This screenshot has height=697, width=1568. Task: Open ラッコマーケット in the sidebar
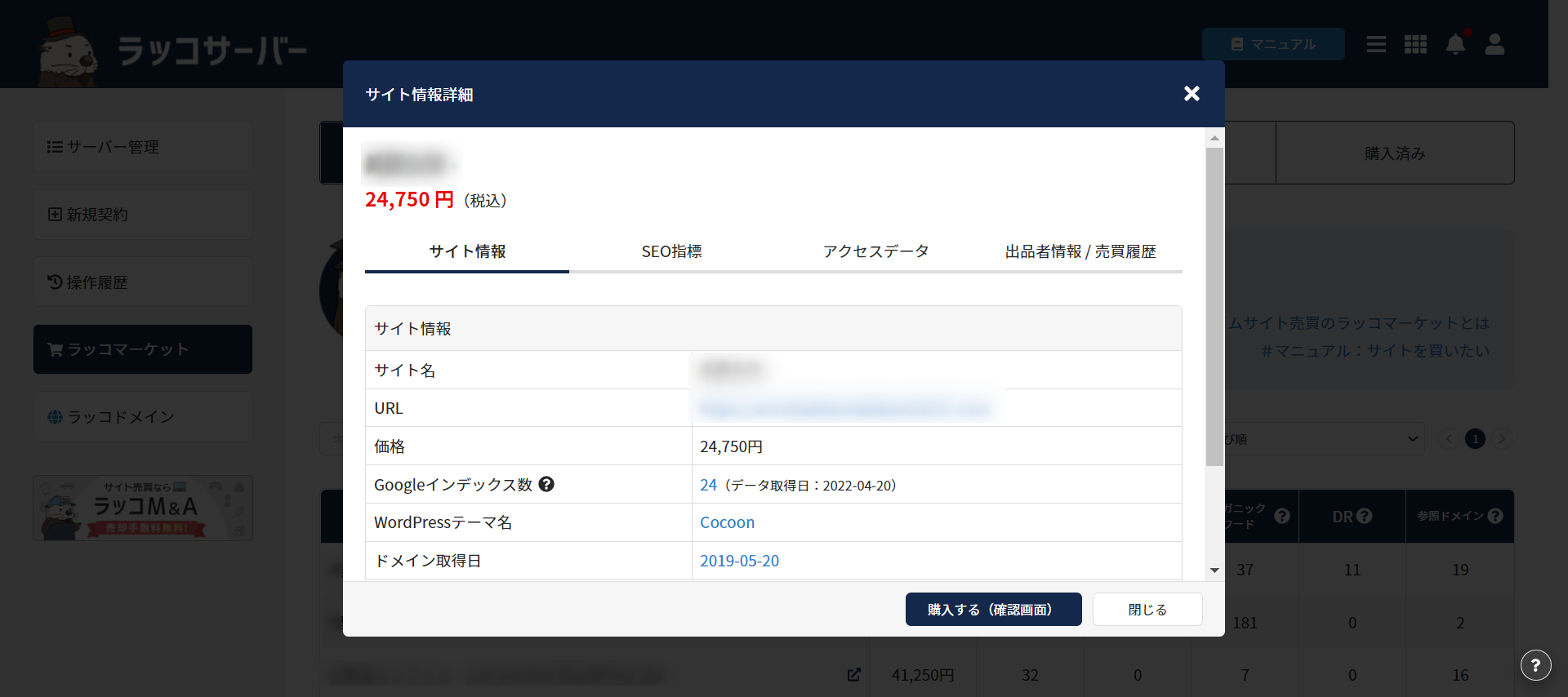(143, 349)
